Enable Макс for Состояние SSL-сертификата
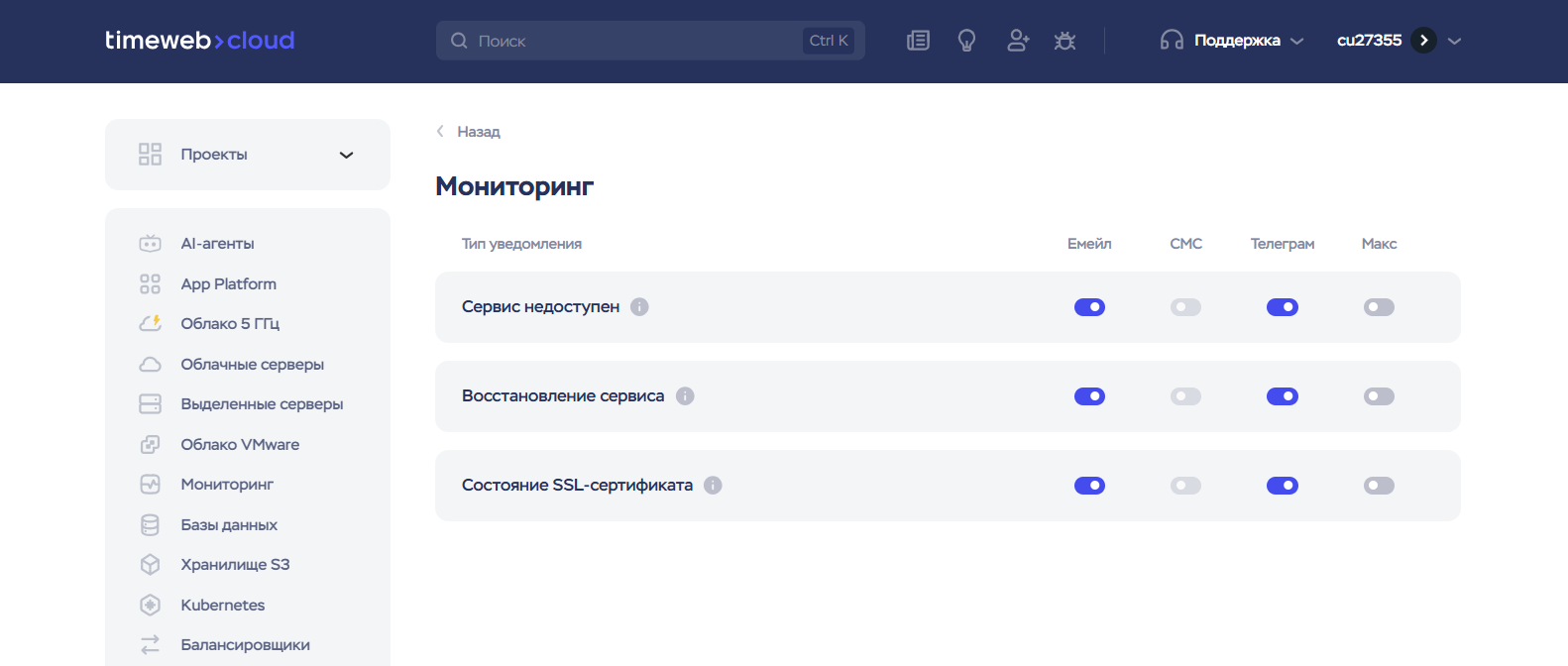 click(1379, 486)
